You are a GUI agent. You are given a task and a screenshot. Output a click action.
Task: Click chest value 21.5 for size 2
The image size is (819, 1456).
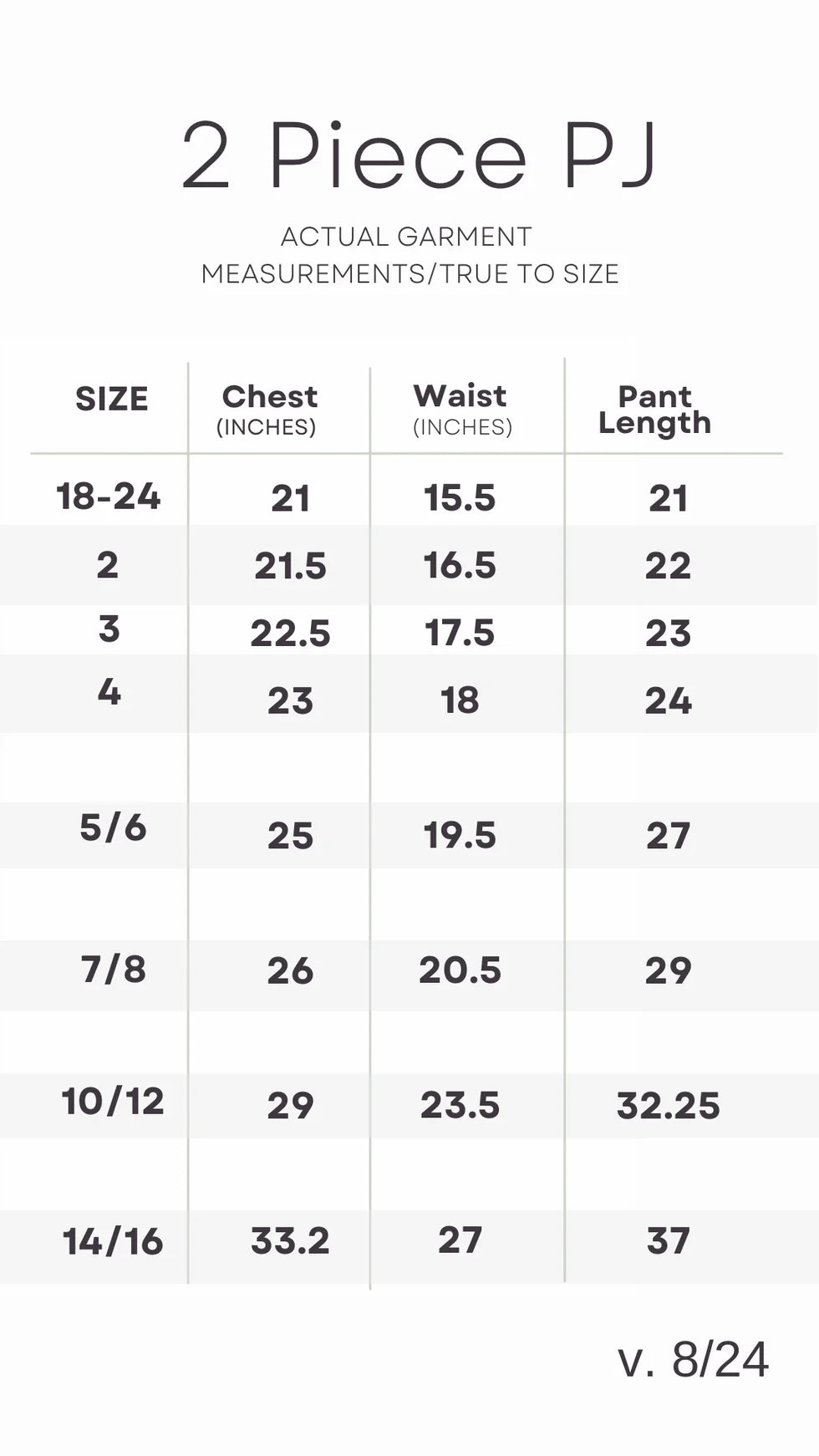tap(290, 566)
